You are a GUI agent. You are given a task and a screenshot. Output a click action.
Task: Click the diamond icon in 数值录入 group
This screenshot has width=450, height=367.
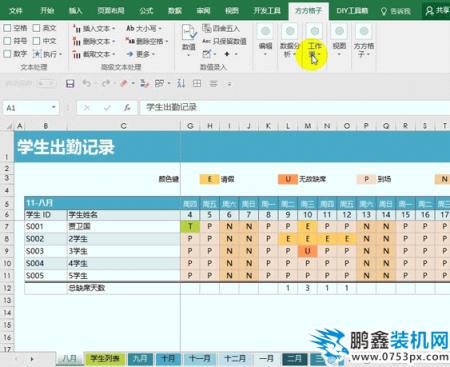pyautogui.click(x=227, y=54)
